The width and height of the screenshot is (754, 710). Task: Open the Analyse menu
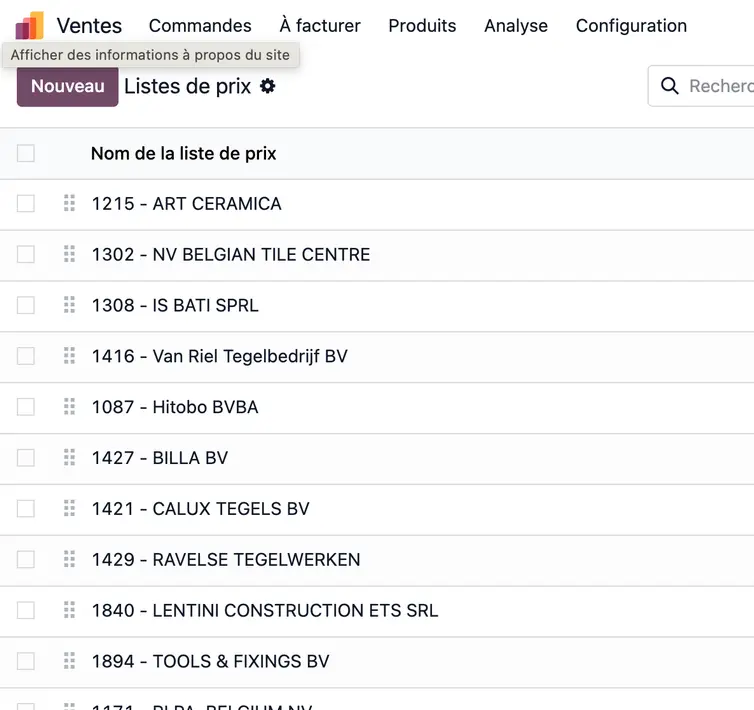coord(516,26)
